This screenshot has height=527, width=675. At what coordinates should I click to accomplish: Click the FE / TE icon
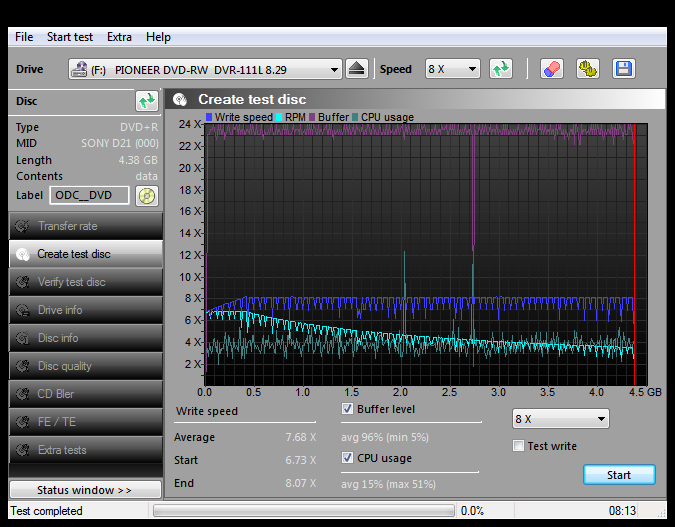point(22,422)
